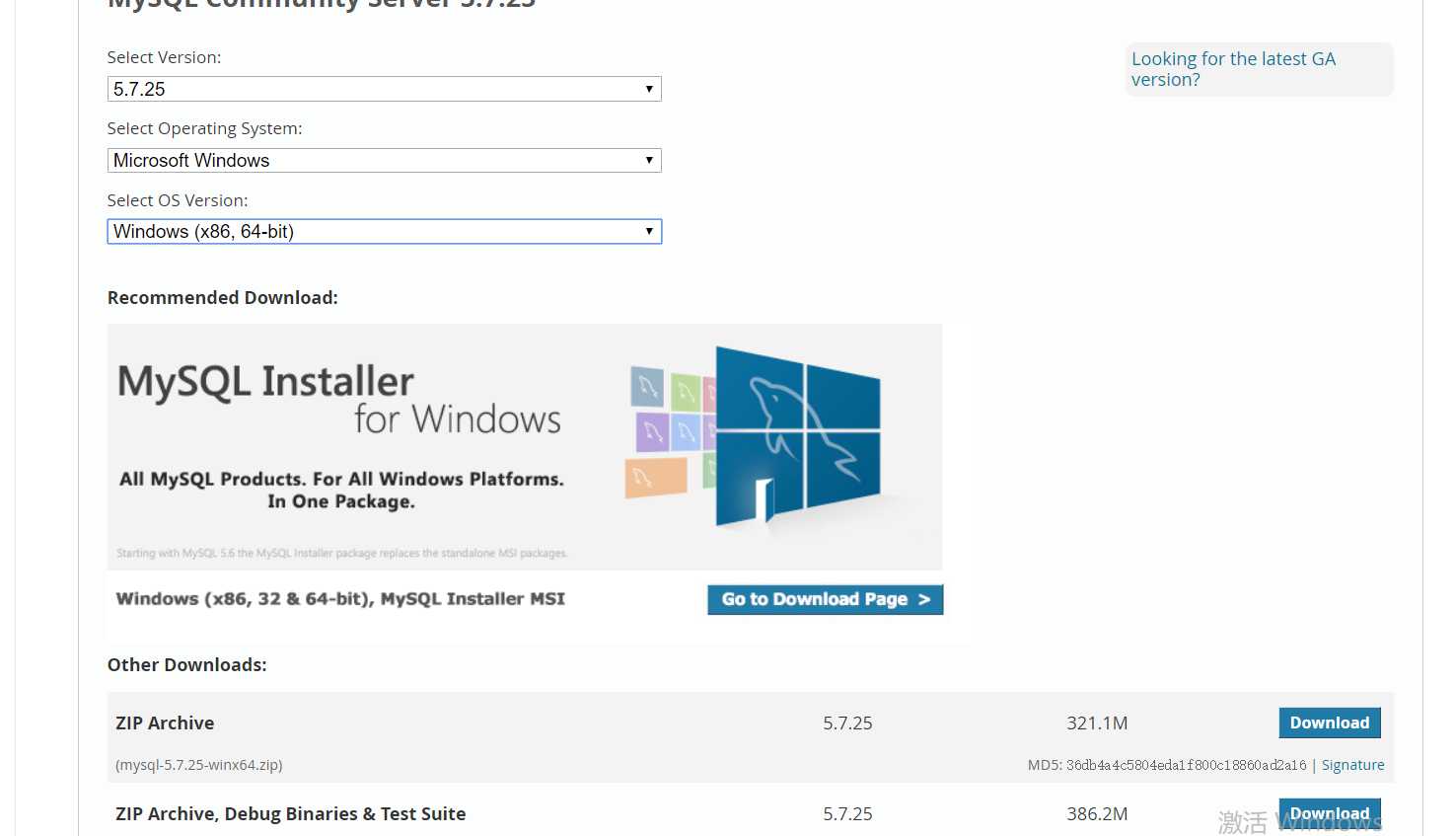Click the ZIP Archive title text
Screen dimensions: 1456x836
point(165,722)
